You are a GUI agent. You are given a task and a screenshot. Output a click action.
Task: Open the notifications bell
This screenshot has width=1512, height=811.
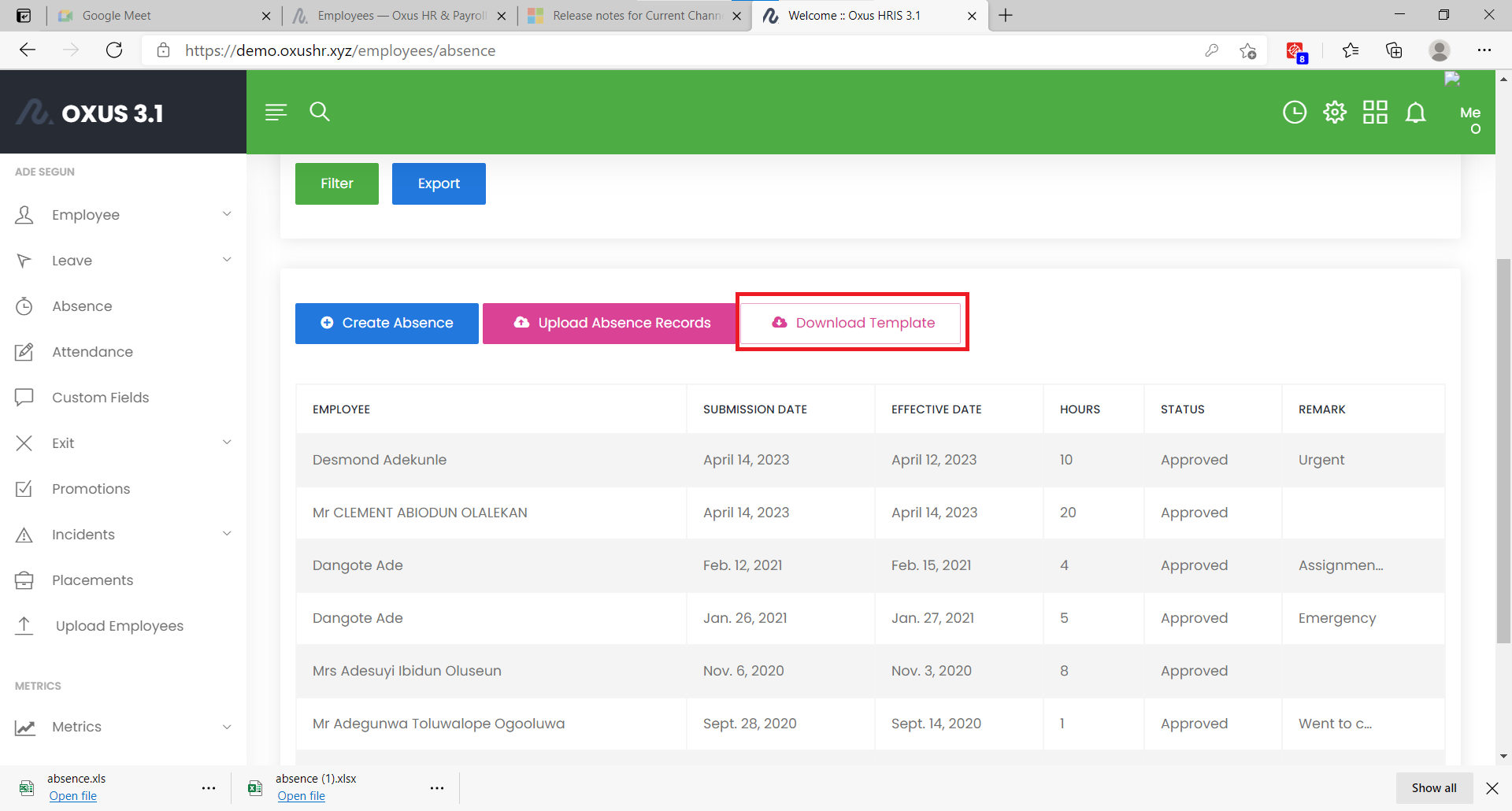[x=1416, y=113]
